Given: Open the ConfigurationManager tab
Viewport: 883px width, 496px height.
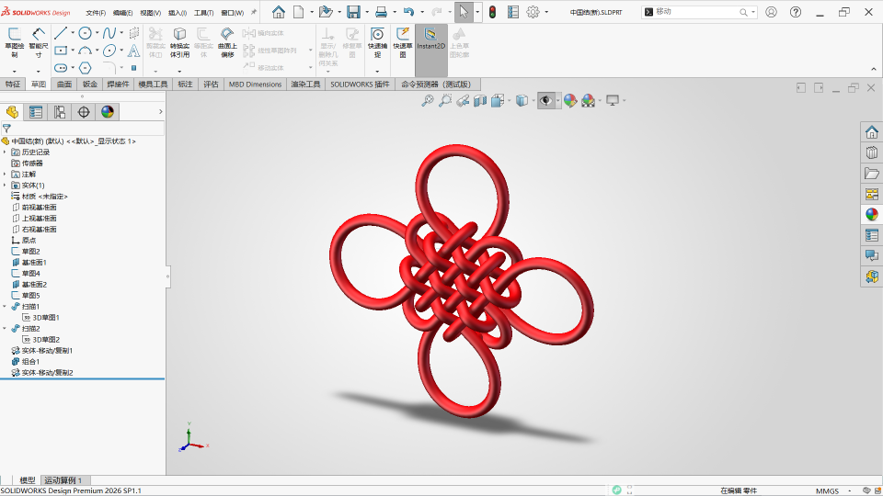Looking at the screenshot, I should (60, 112).
